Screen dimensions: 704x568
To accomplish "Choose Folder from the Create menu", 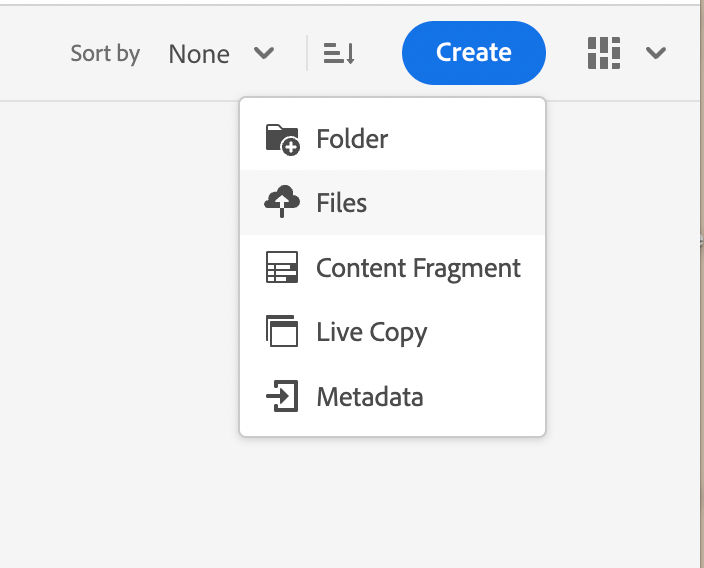I will pyautogui.click(x=392, y=138).
